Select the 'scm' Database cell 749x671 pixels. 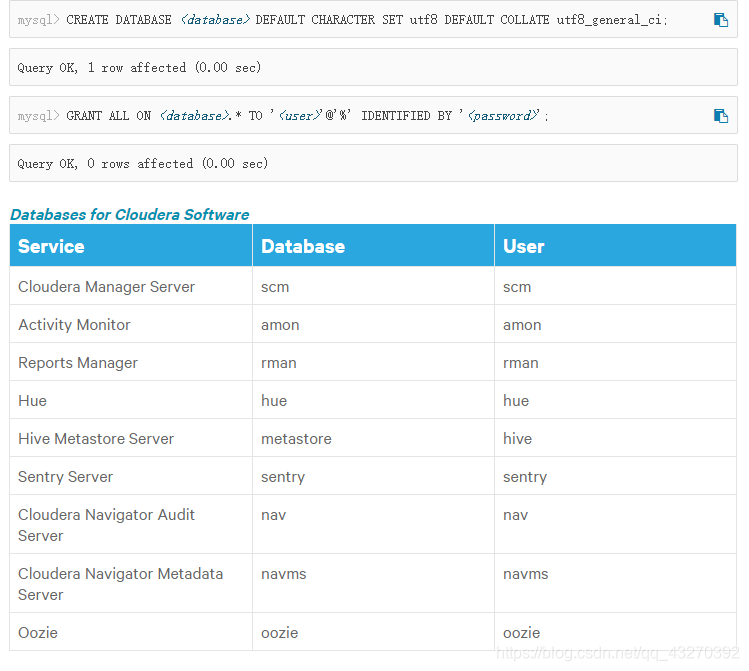[373, 286]
